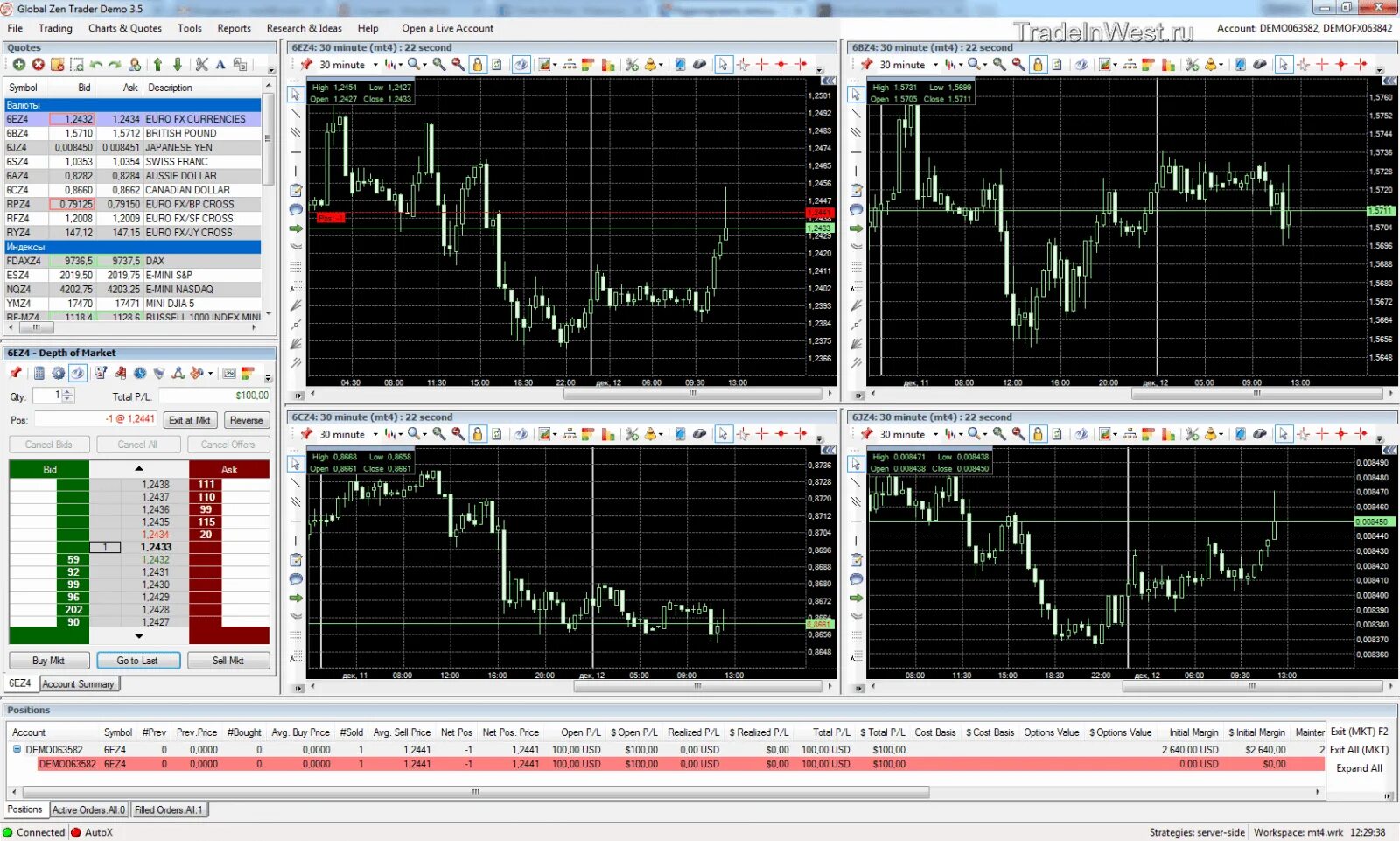
Task: Click the 6EZ4 chart horizontal scrollbar thumb
Action: [x=691, y=394]
